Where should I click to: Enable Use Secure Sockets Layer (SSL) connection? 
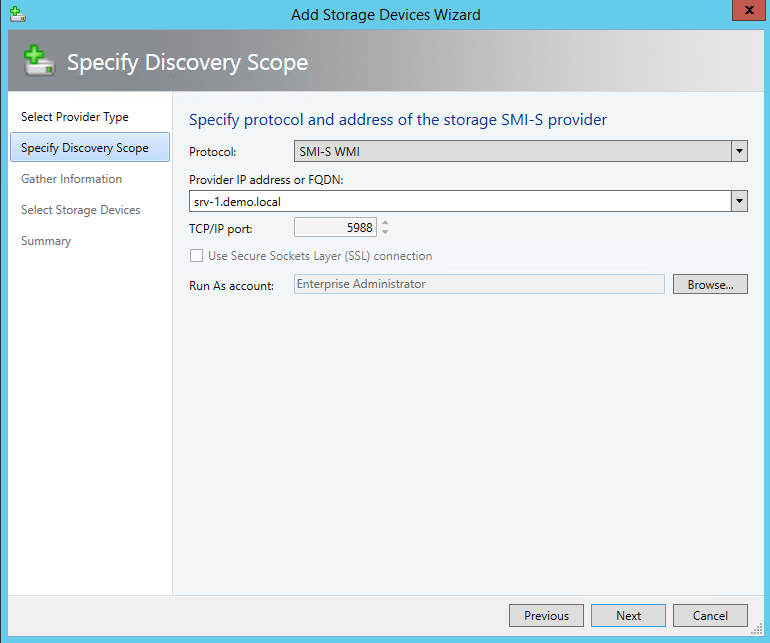tap(197, 256)
